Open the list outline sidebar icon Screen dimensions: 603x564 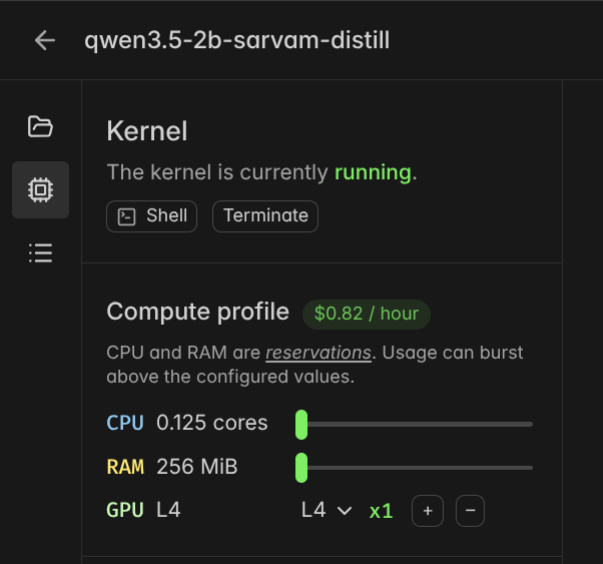pos(40,253)
